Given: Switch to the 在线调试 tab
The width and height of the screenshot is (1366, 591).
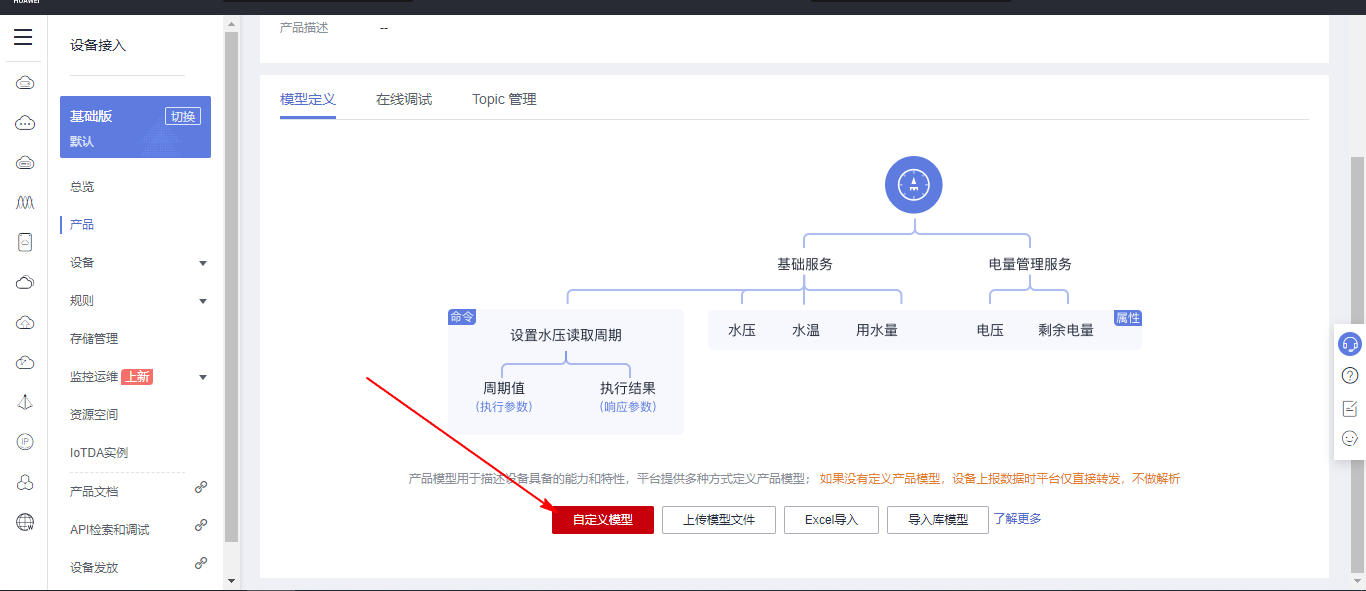Looking at the screenshot, I should point(404,100).
